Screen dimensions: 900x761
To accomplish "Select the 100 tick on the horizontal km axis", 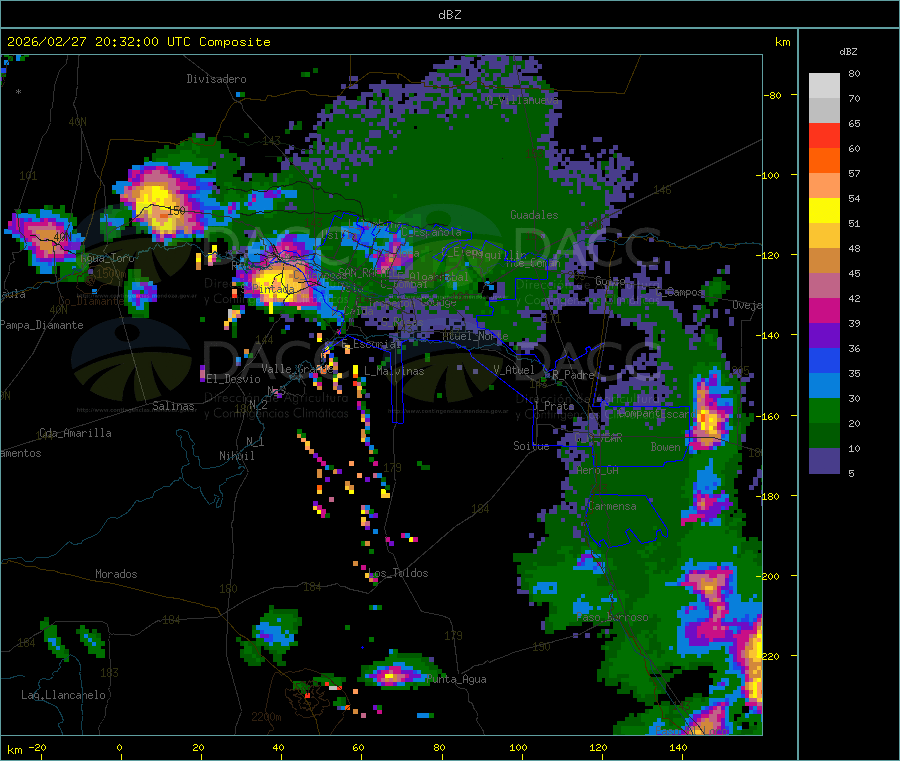I will (x=518, y=747).
